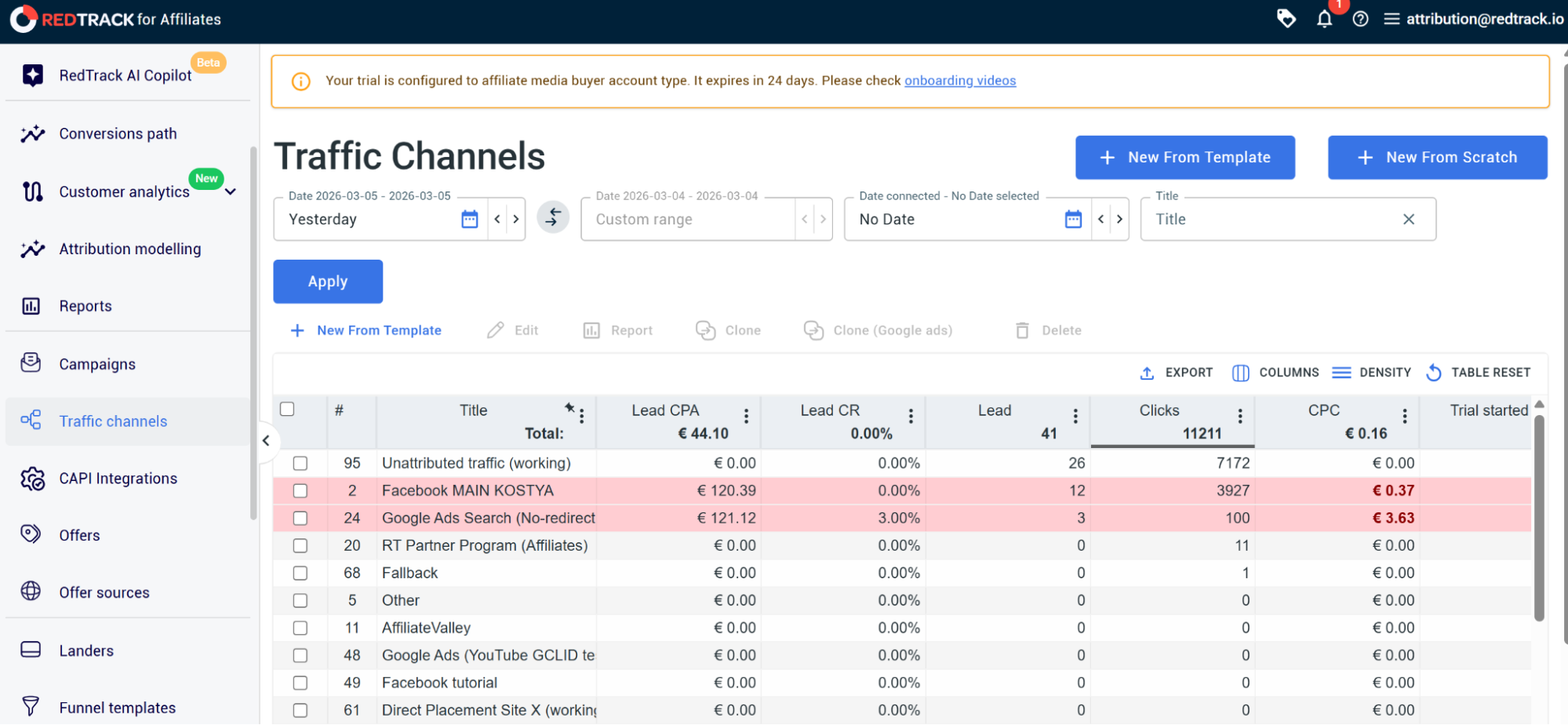Open the Date connected calendar icon
Viewport: 1568px width, 725px height.
click(1073, 219)
